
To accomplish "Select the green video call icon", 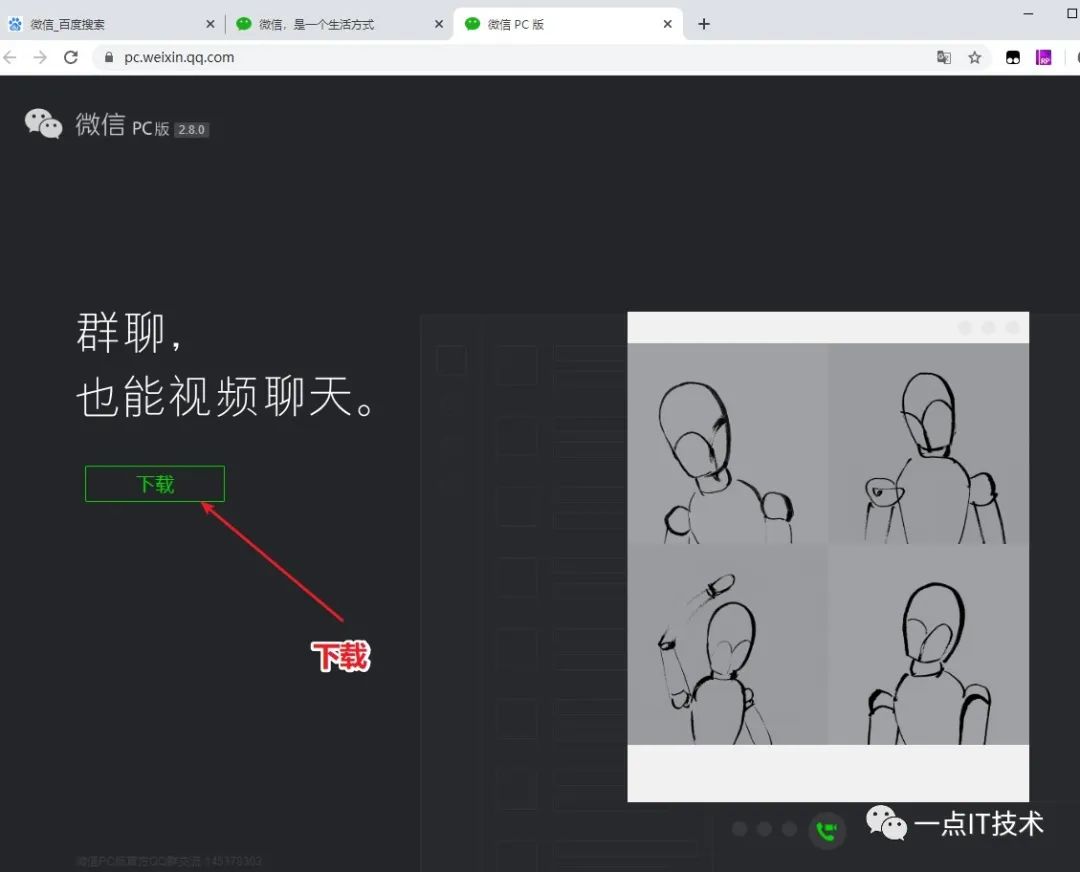I will point(826,830).
